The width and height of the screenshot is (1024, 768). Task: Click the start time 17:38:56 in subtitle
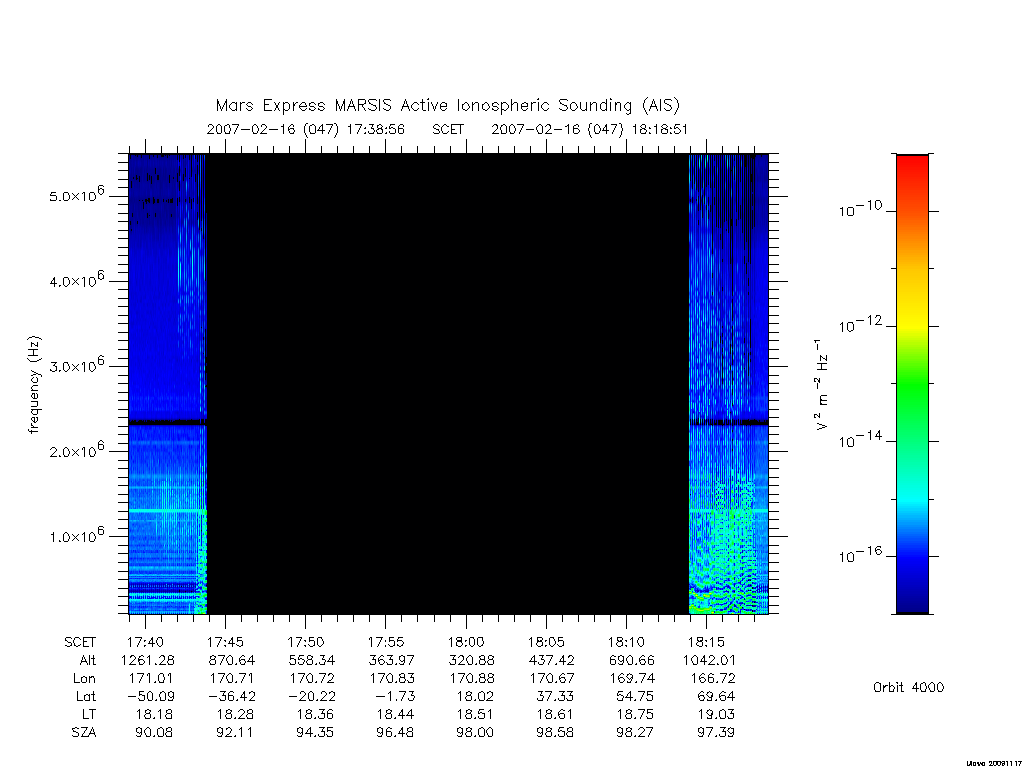coord(376,129)
